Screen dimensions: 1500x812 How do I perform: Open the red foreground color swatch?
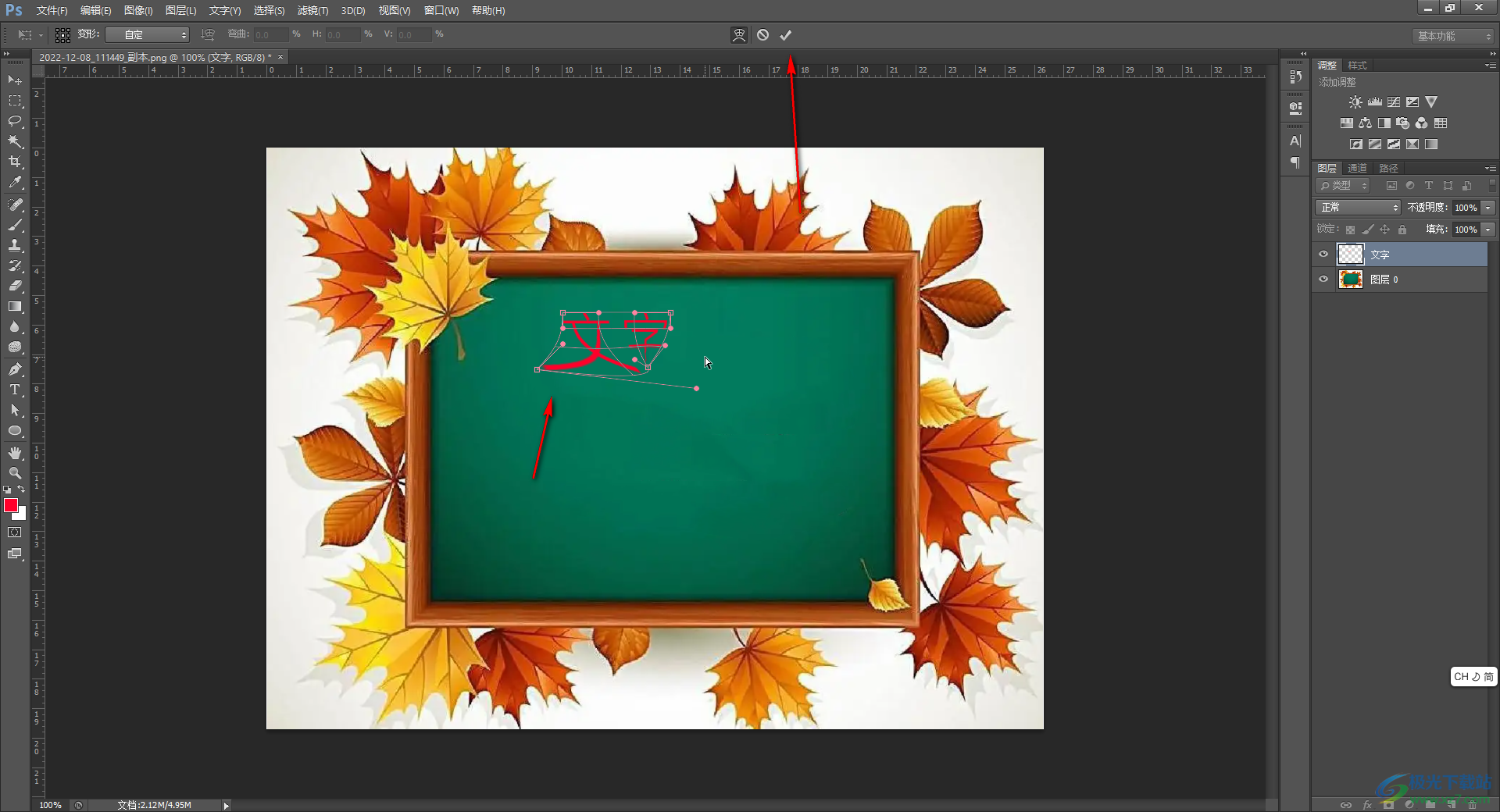(x=11, y=506)
